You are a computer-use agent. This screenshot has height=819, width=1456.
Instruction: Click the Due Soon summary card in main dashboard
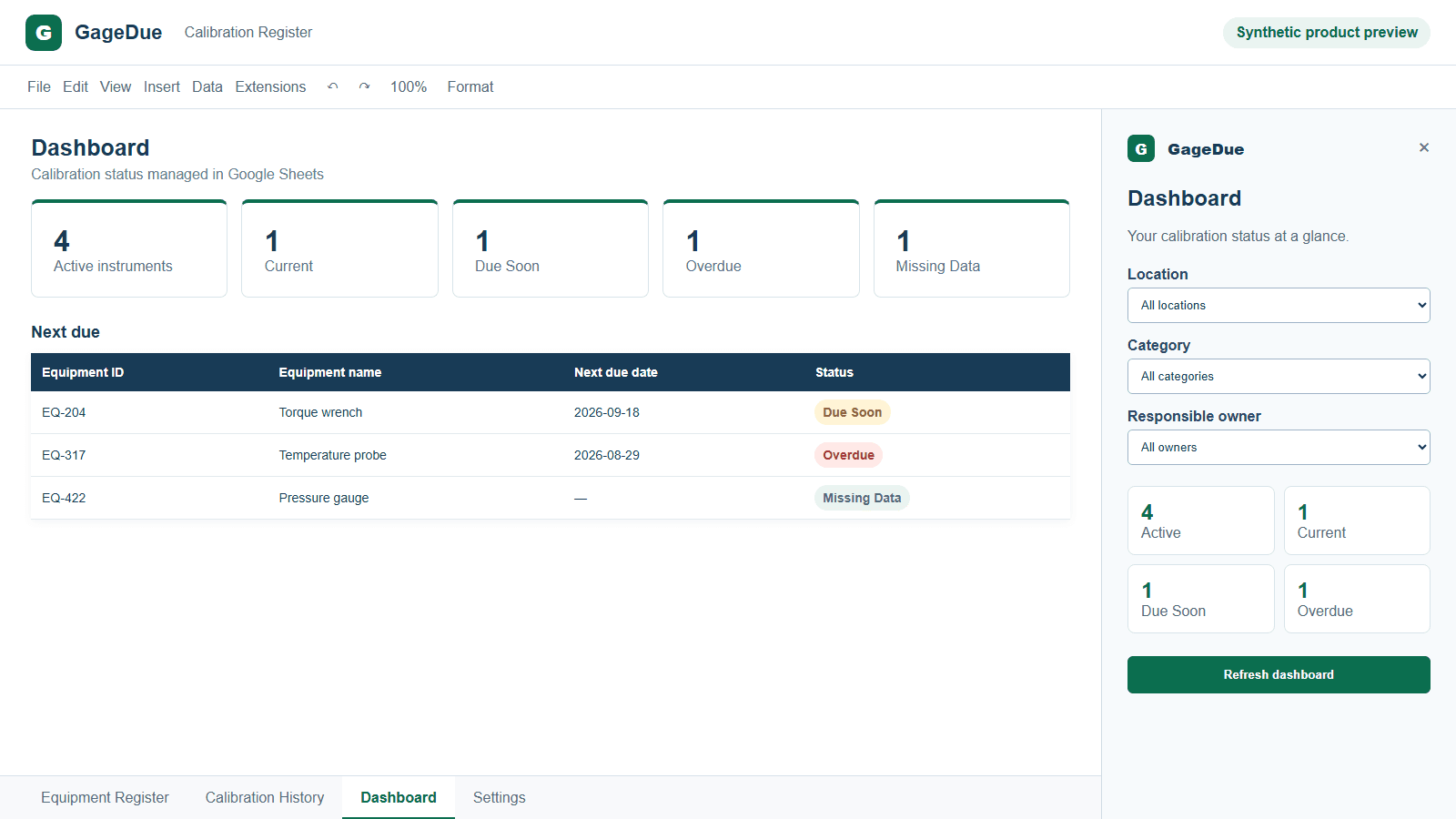point(551,248)
